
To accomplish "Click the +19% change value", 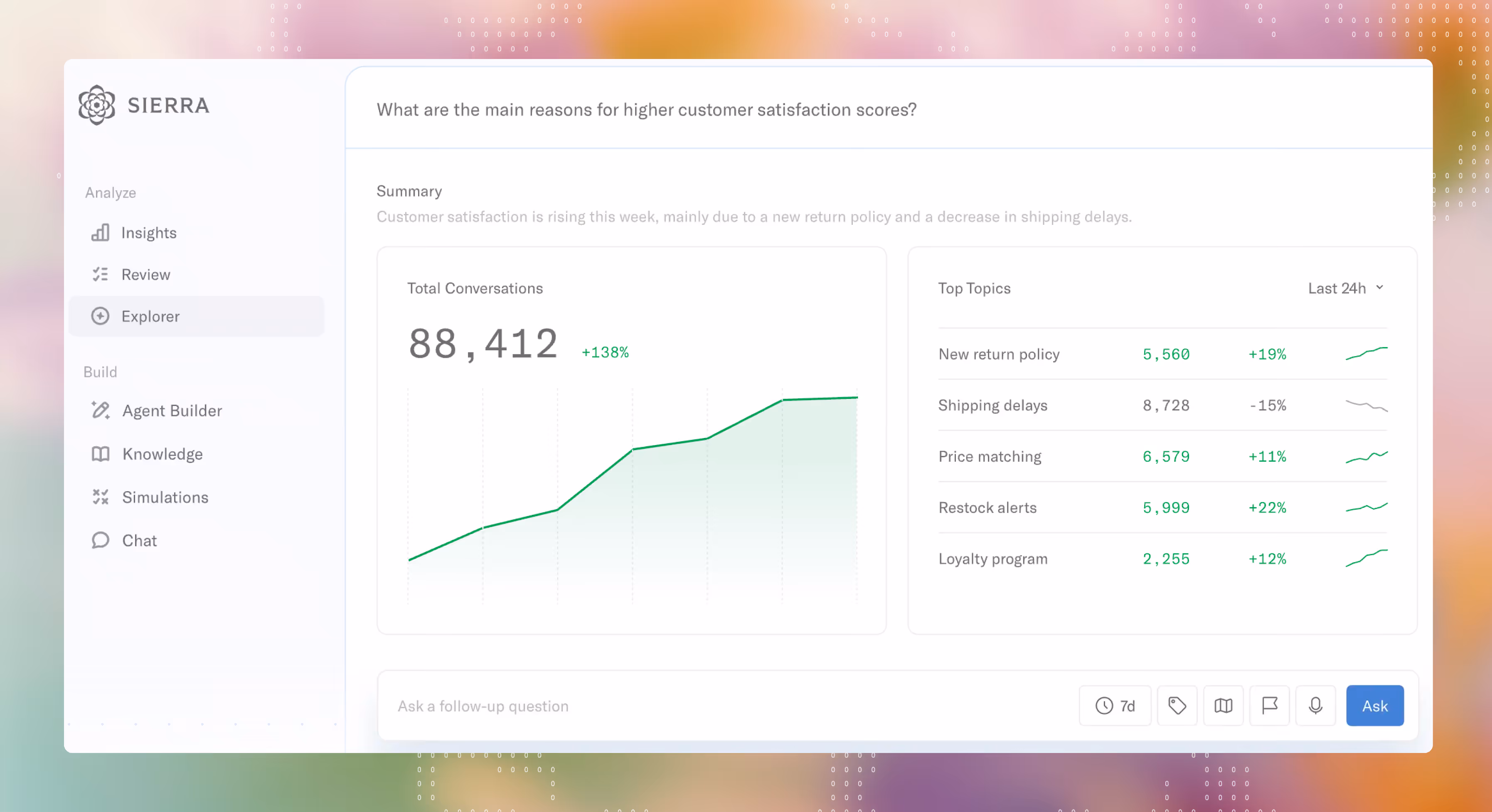I will pos(1267,354).
